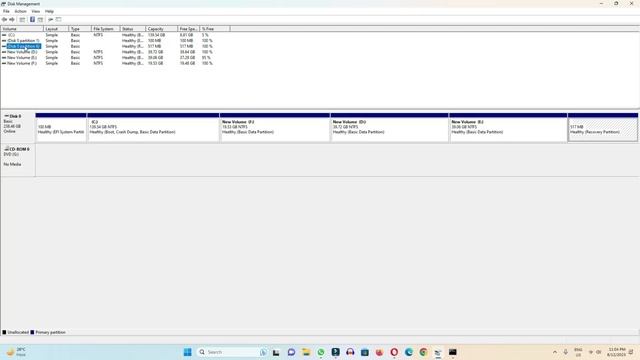Sort by the Capacity column header
The width and height of the screenshot is (640, 360).
tap(162, 29)
